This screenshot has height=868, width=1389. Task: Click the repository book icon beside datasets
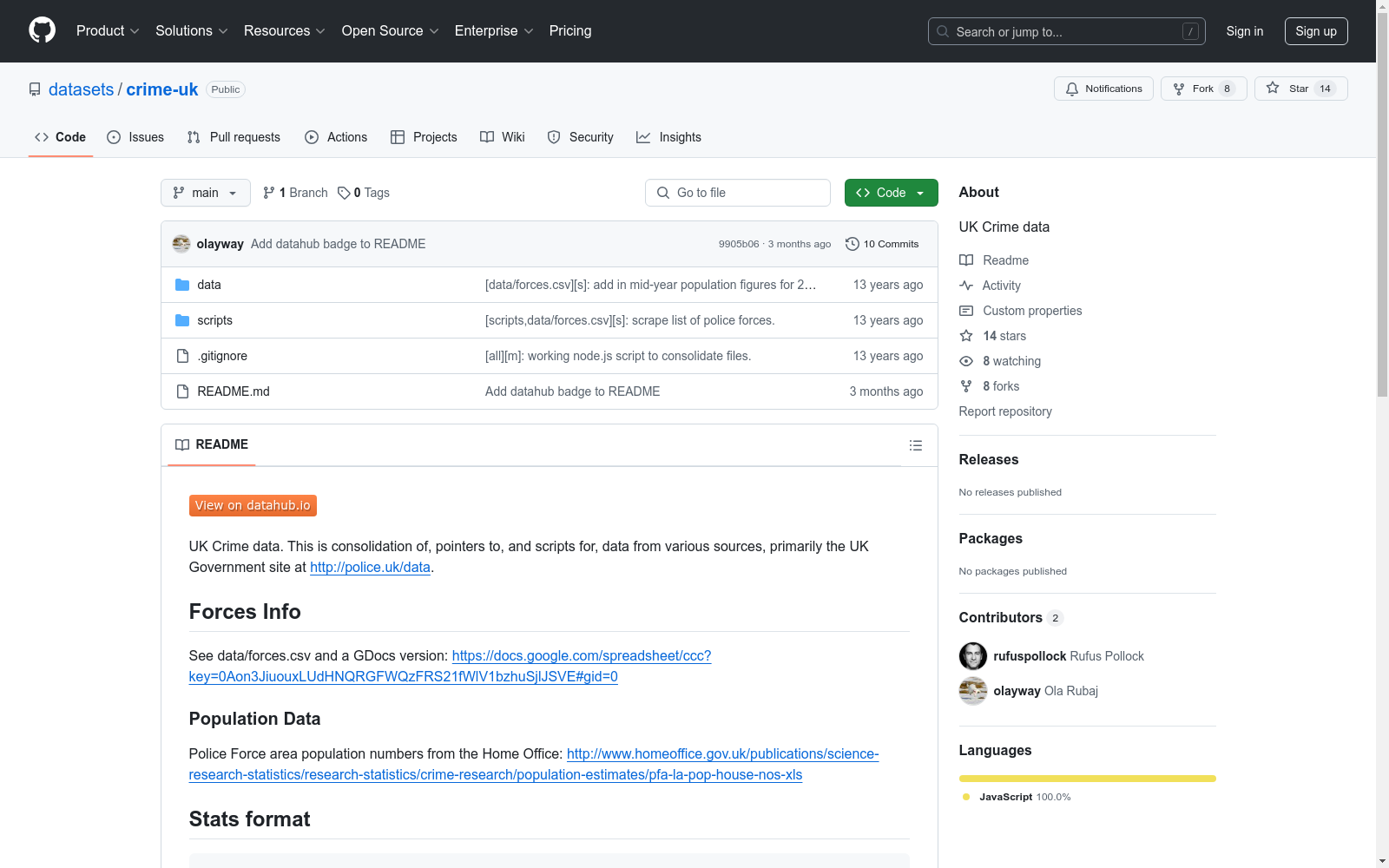pos(35,89)
